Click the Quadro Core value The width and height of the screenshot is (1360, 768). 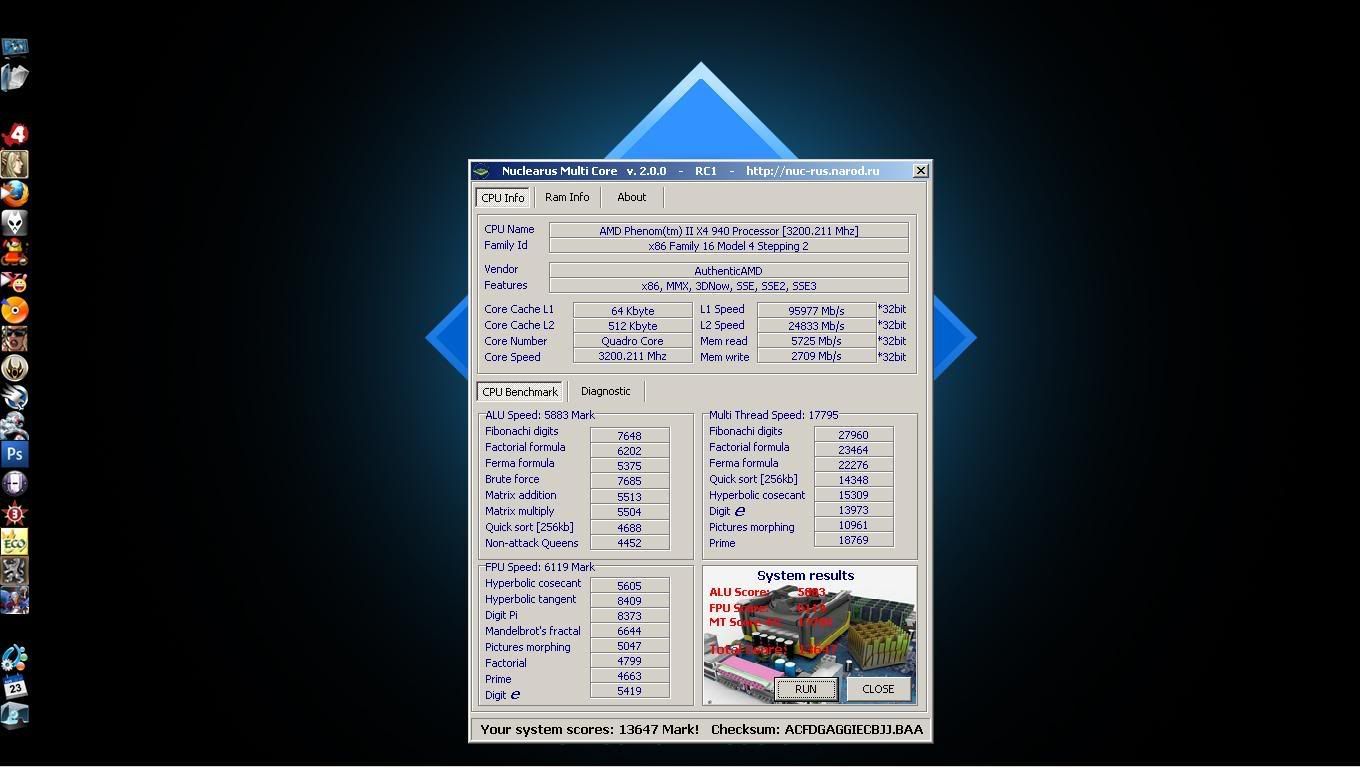click(632, 341)
